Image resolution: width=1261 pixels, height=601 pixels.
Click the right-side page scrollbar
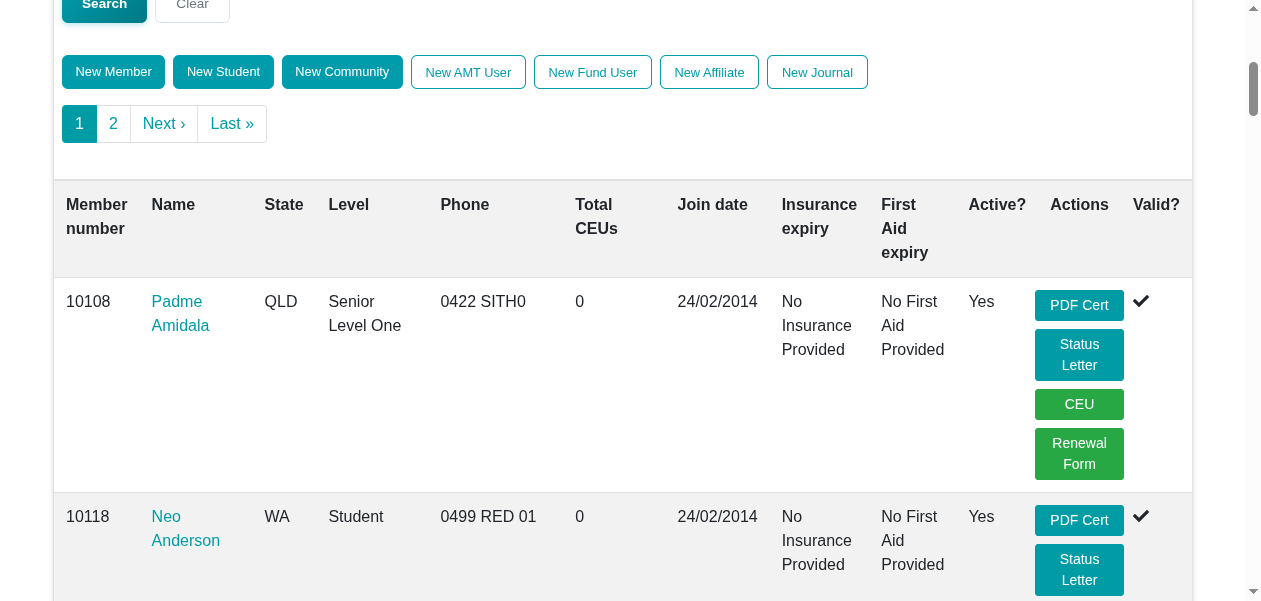point(1253,88)
